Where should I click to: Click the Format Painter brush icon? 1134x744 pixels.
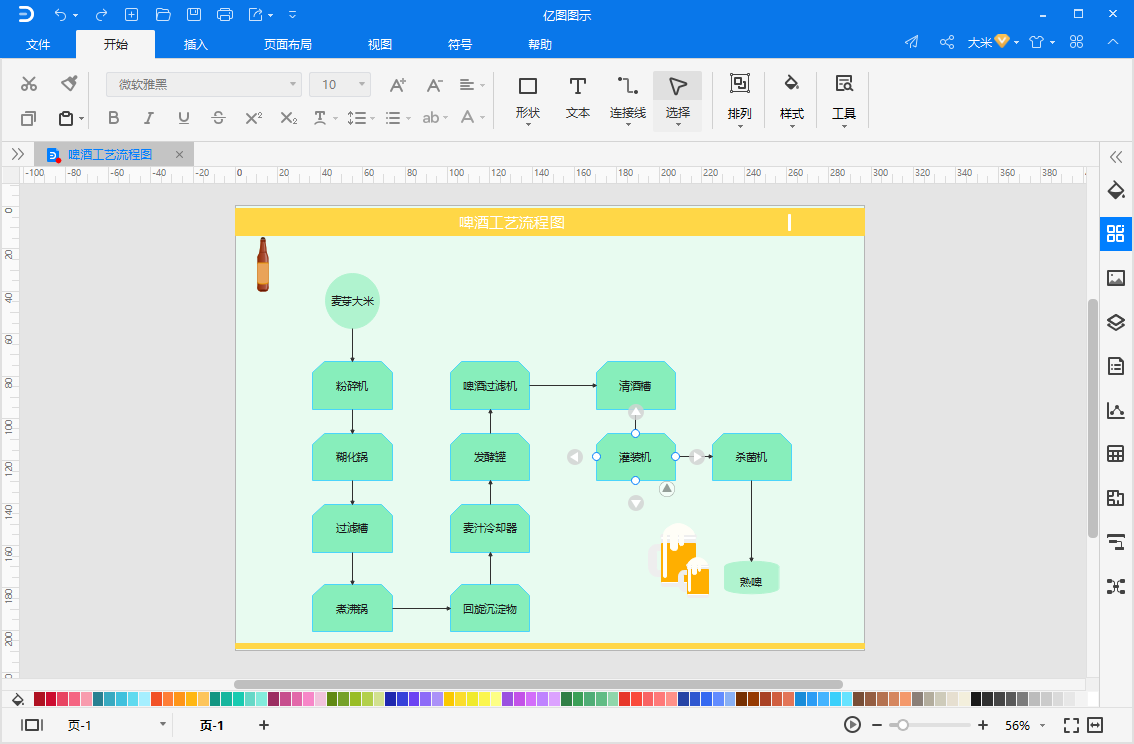point(68,84)
